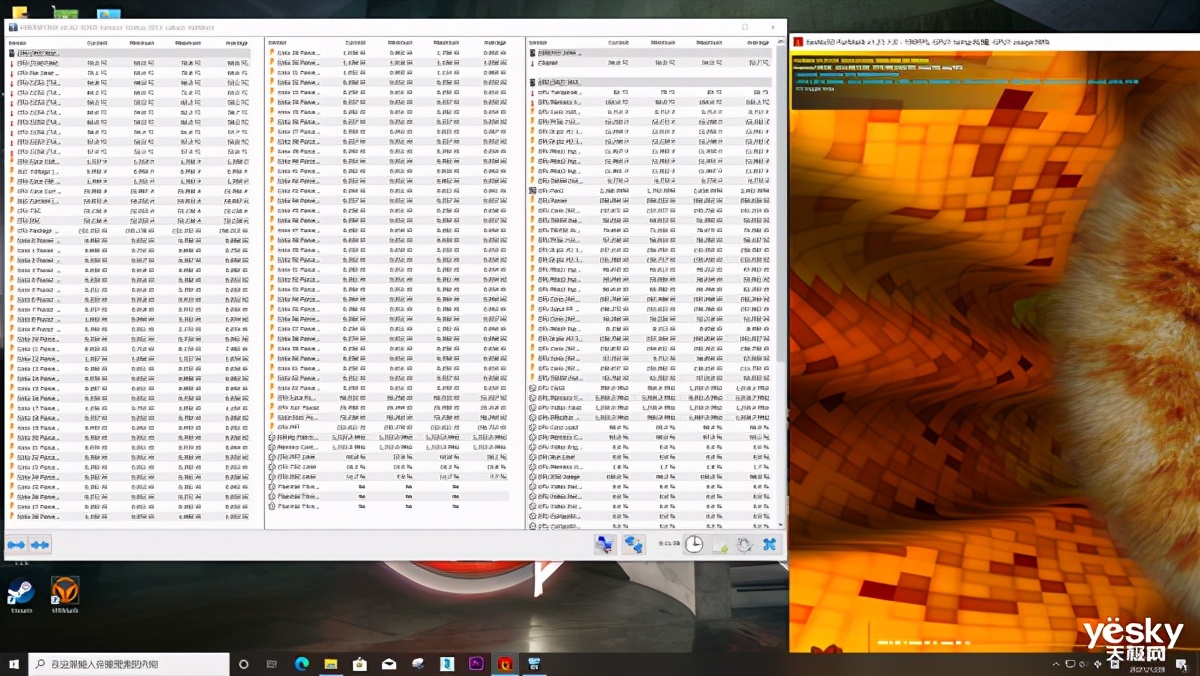Open sensor settings via the gear icon
Image resolution: width=1200 pixels, height=676 pixels.
pyautogui.click(x=744, y=545)
